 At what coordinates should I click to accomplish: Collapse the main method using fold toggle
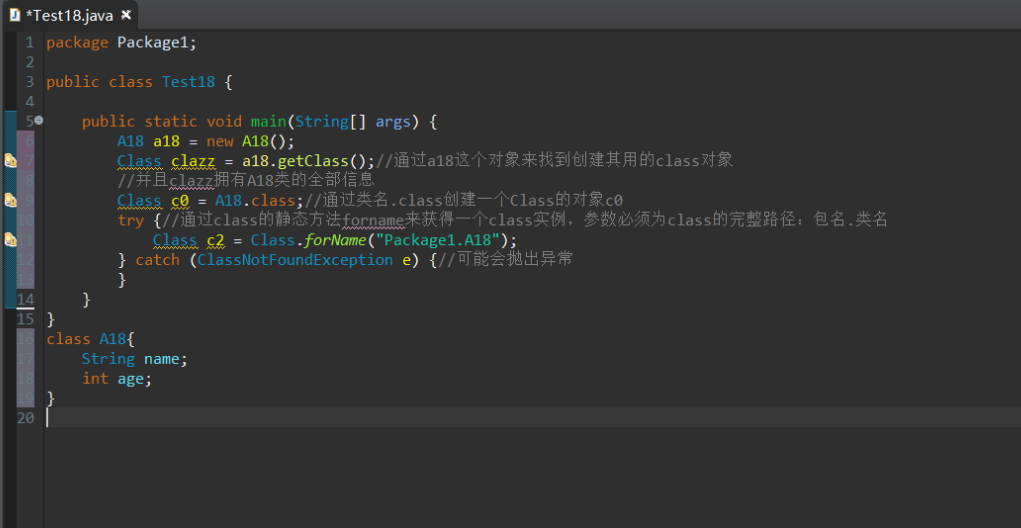pos(39,121)
